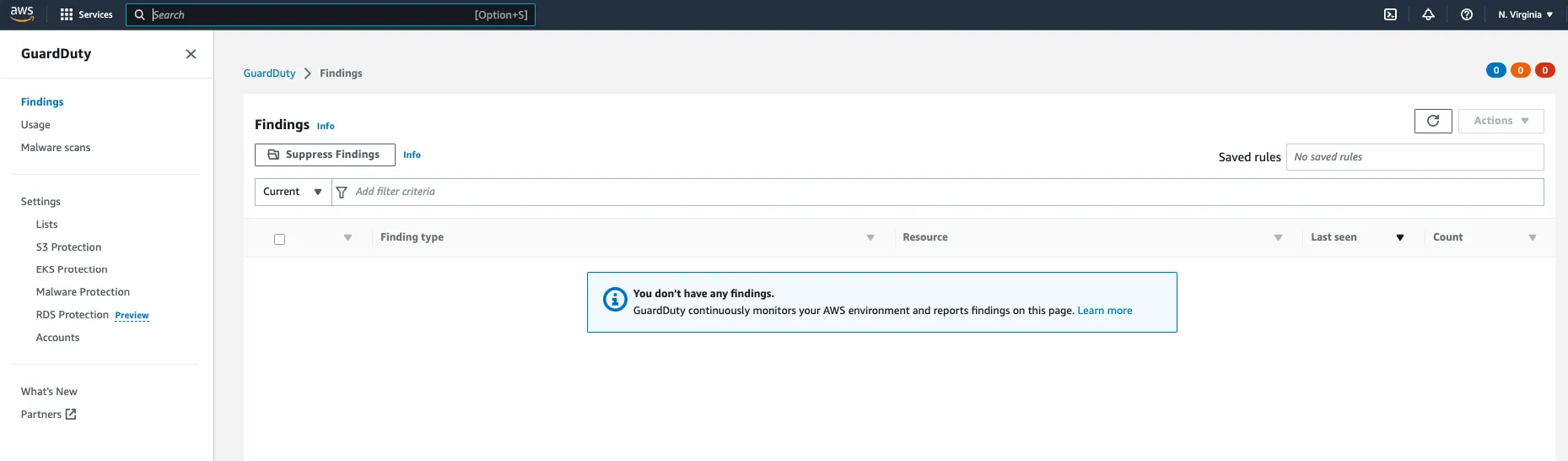Viewport: 1568px width, 461px height.
Task: Open the notifications bell
Action: tap(1428, 14)
